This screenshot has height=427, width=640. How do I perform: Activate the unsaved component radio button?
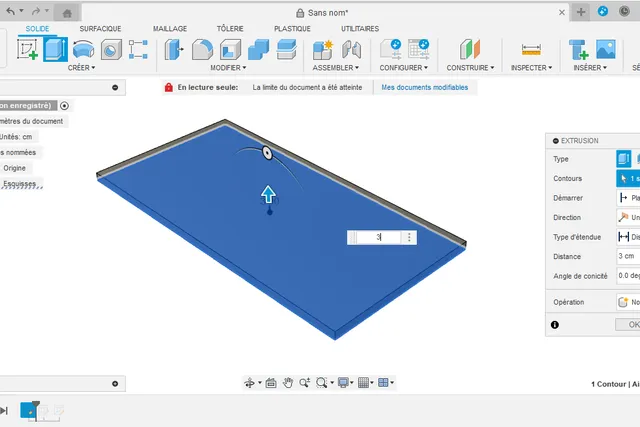coord(64,106)
